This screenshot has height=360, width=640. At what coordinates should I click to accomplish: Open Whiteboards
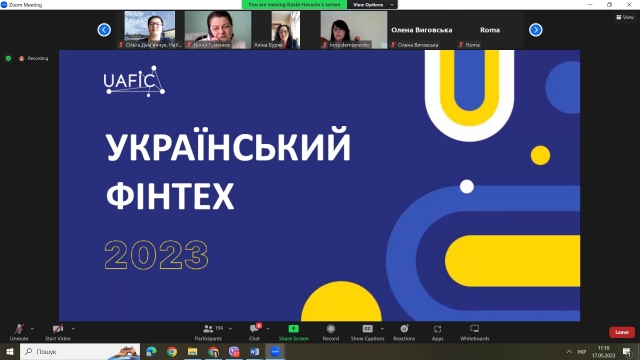[x=474, y=332]
